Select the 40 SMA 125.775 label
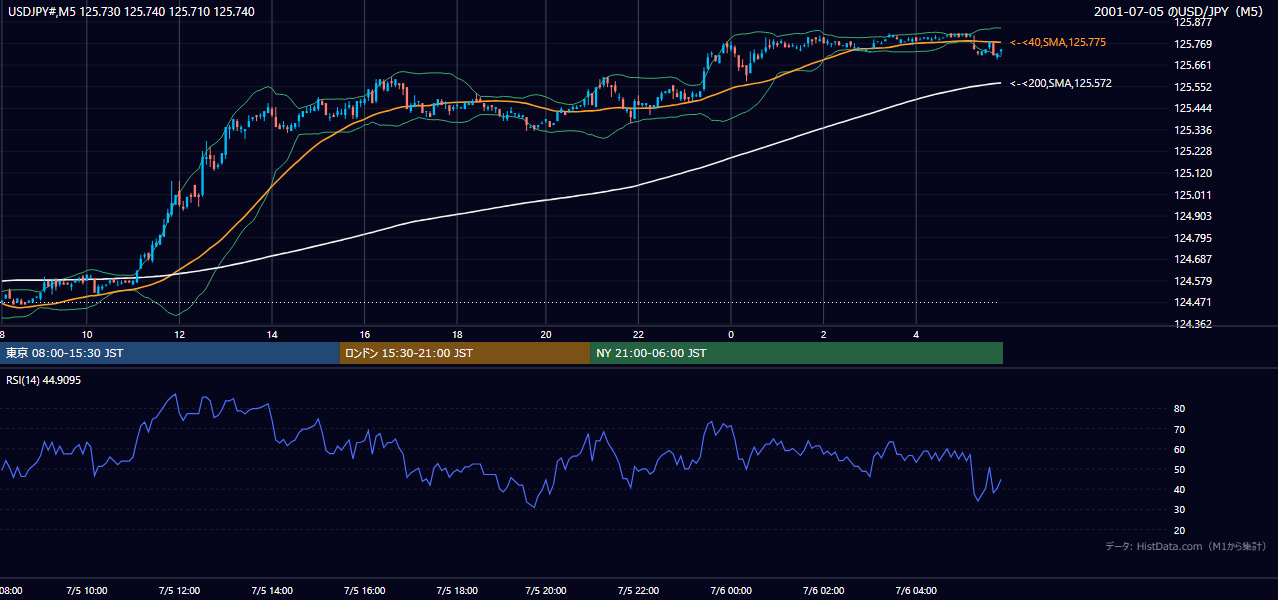 [1058, 43]
